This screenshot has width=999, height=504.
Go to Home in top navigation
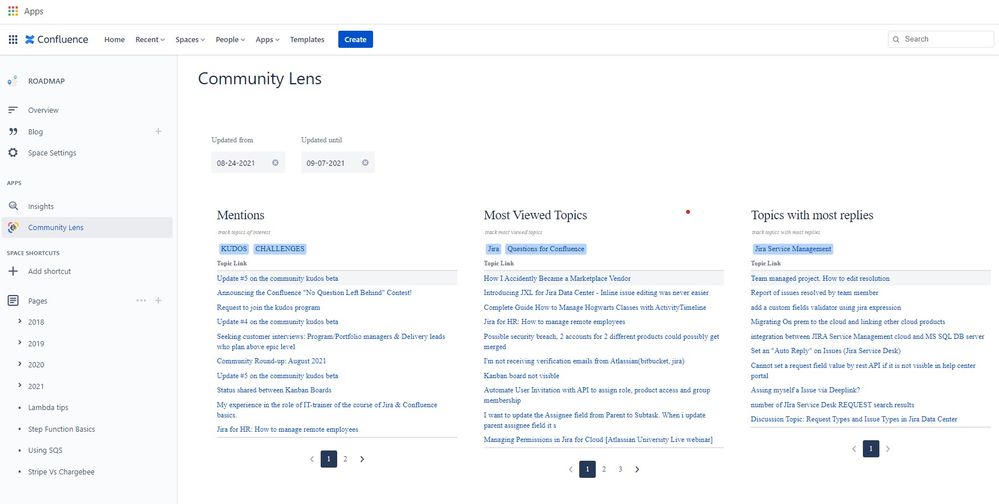[x=115, y=40]
